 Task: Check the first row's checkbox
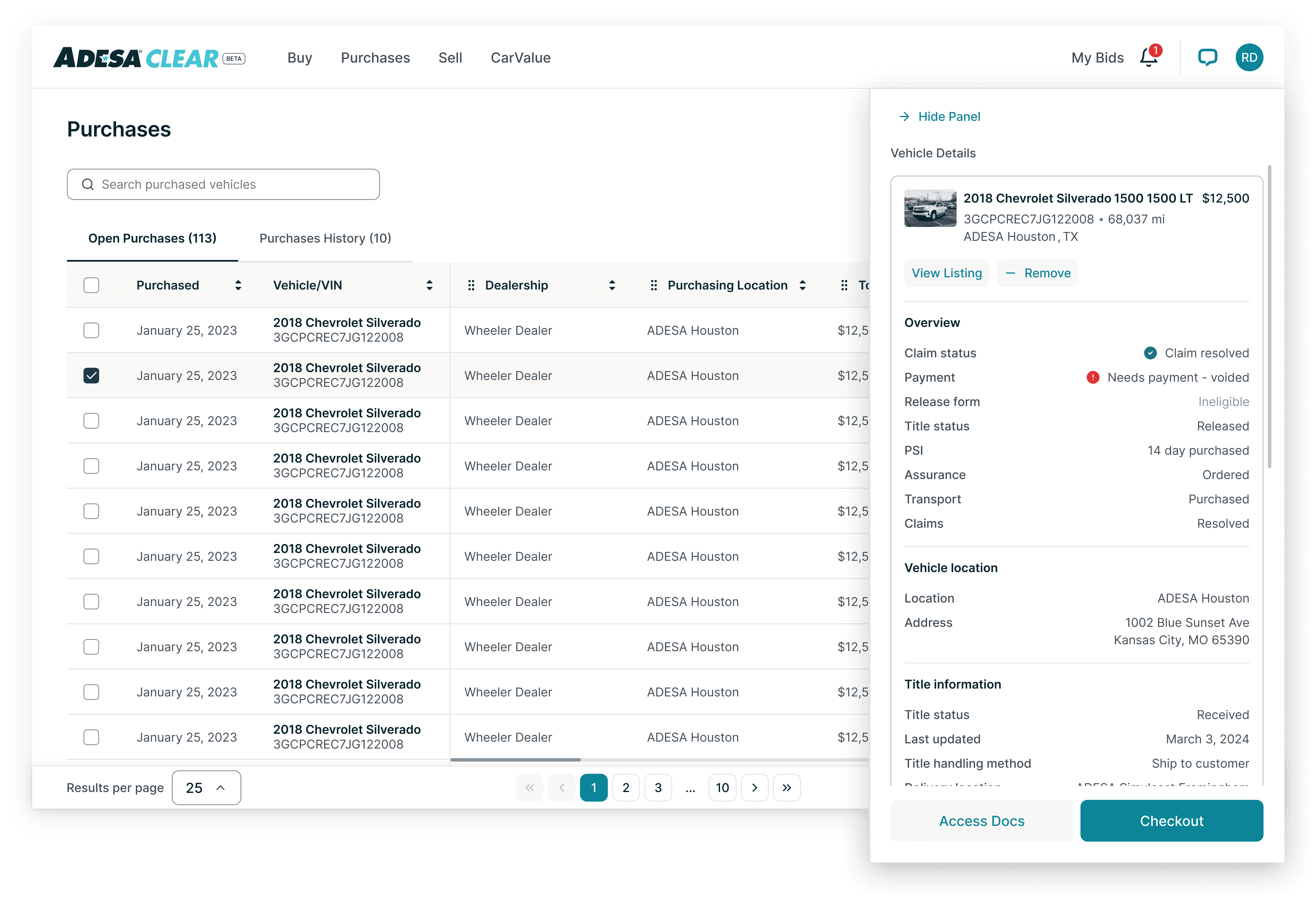[x=91, y=330]
